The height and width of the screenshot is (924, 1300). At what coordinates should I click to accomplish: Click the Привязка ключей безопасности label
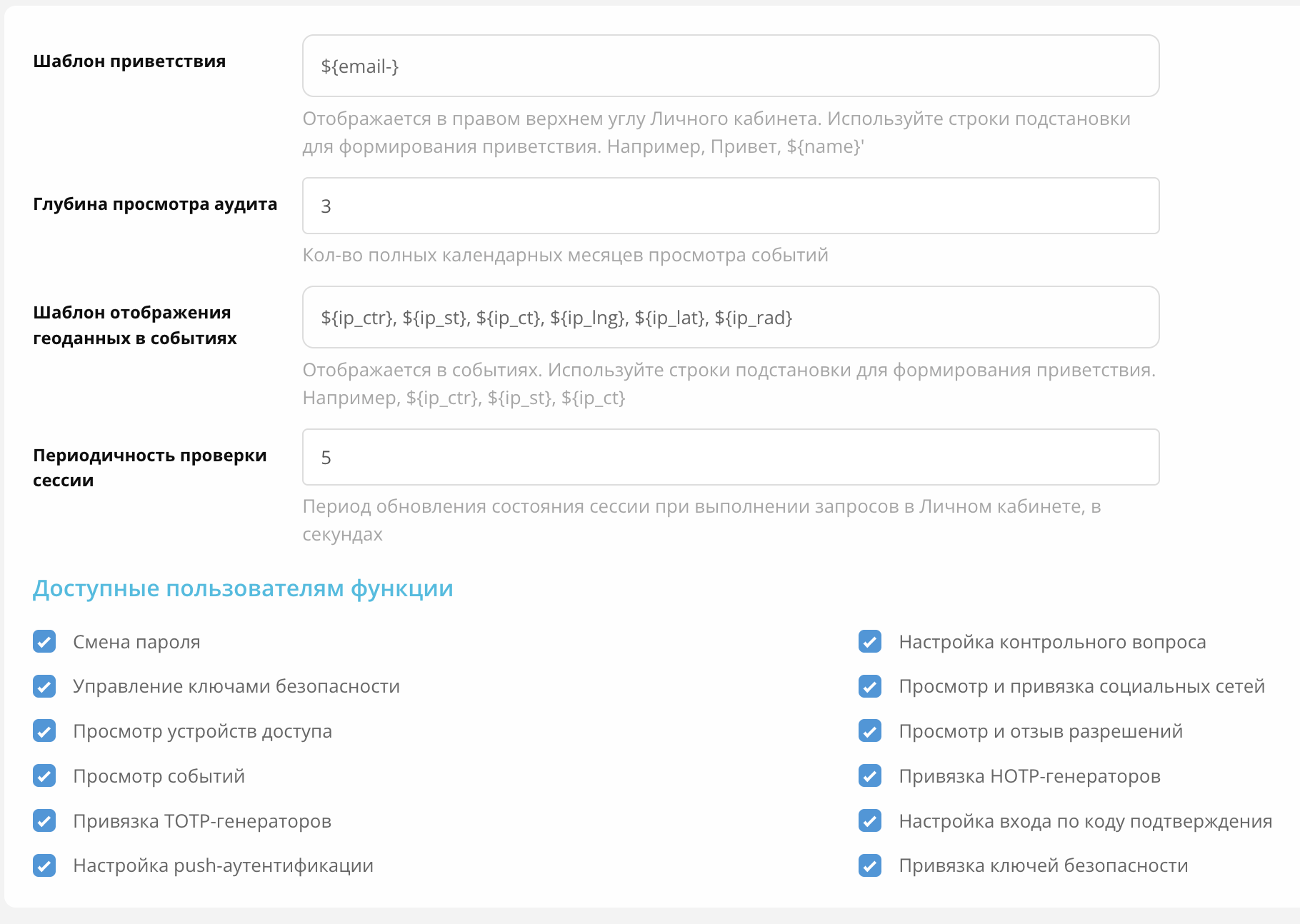coord(1043,865)
